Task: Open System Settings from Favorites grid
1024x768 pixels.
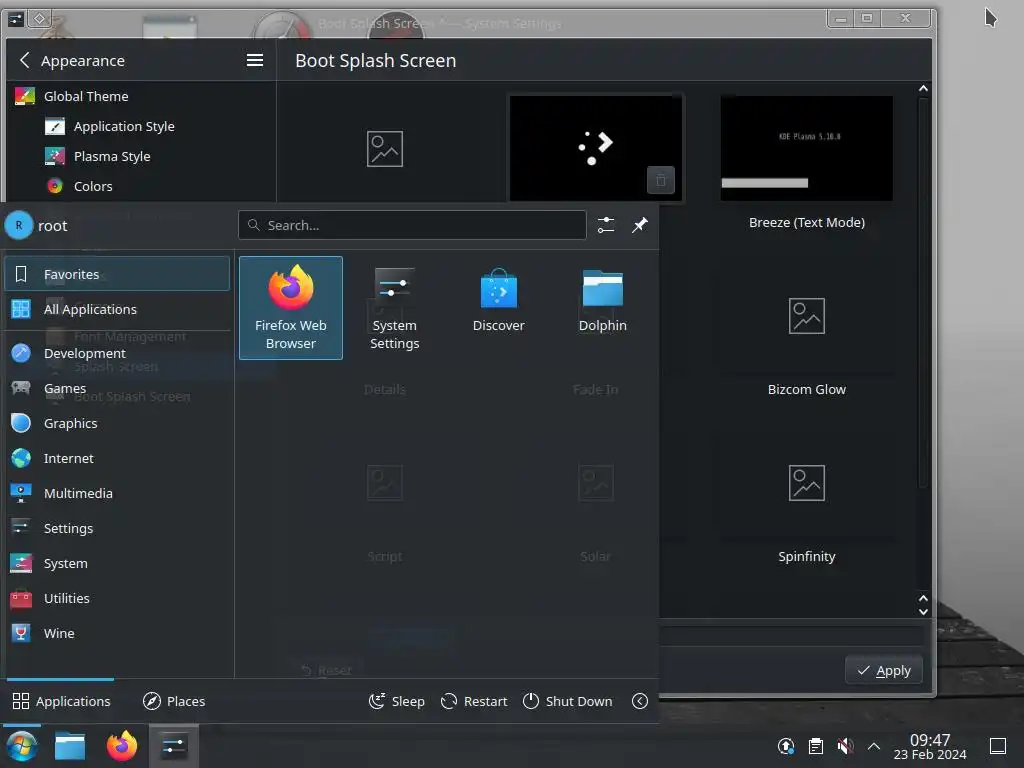Action: 394,308
